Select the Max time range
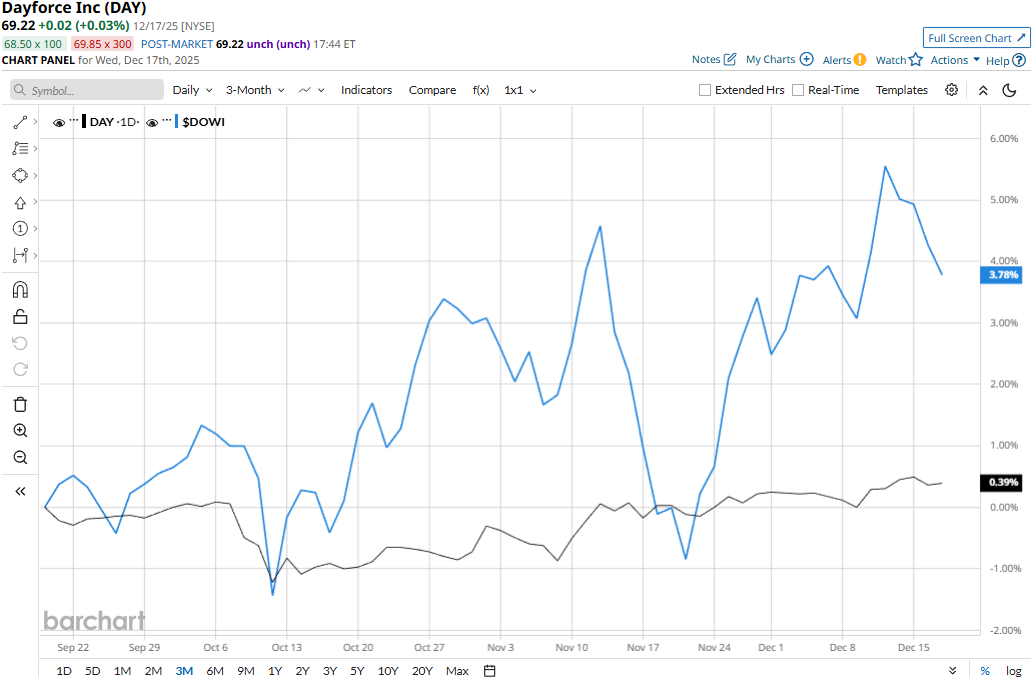This screenshot has height=677, width=1032. click(457, 670)
